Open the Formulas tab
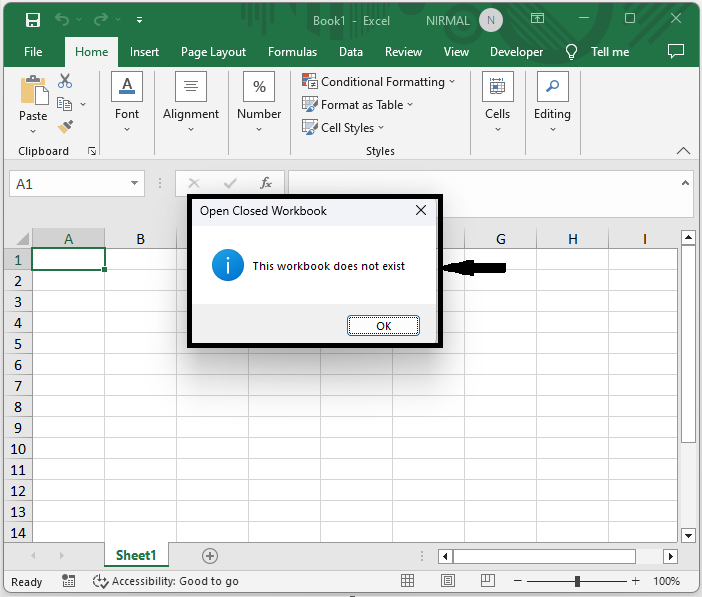Viewport: 702px width, 597px height. click(x=292, y=52)
